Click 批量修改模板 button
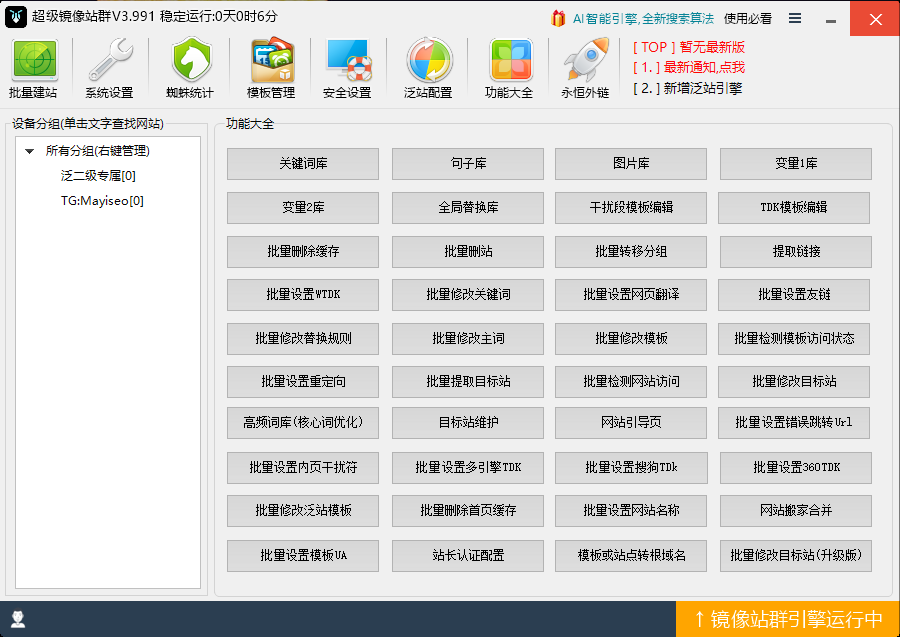Image resolution: width=900 pixels, height=637 pixels. 631,339
